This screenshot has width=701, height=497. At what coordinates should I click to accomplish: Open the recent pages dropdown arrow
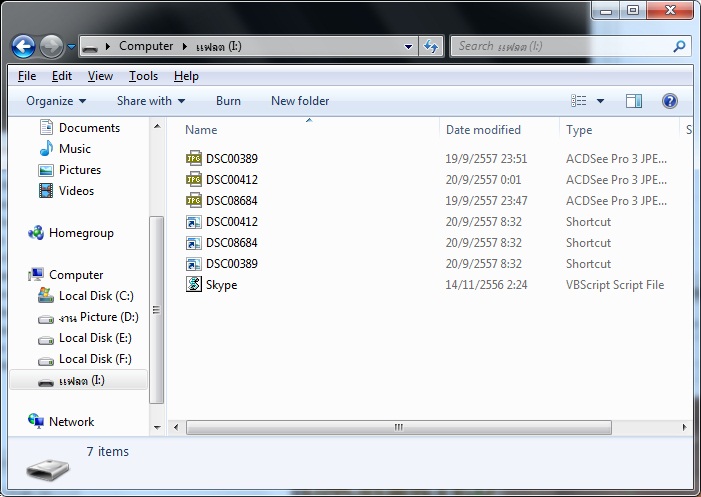click(71, 46)
